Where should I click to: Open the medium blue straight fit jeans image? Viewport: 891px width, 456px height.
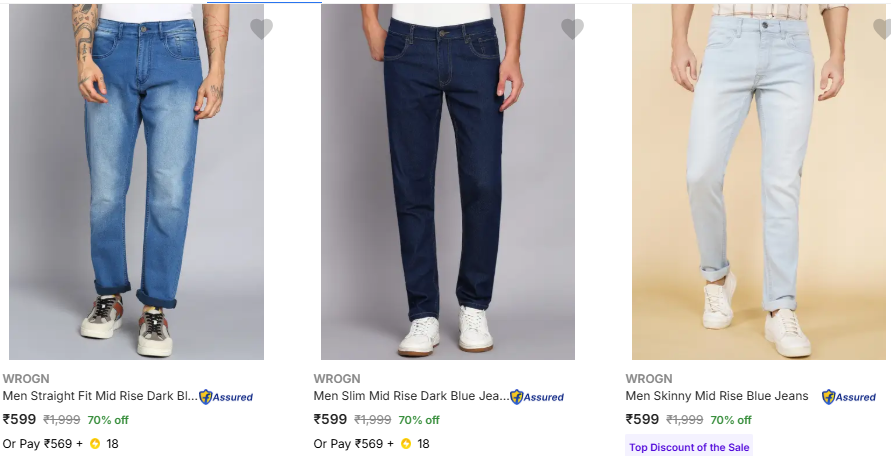[x=136, y=180]
